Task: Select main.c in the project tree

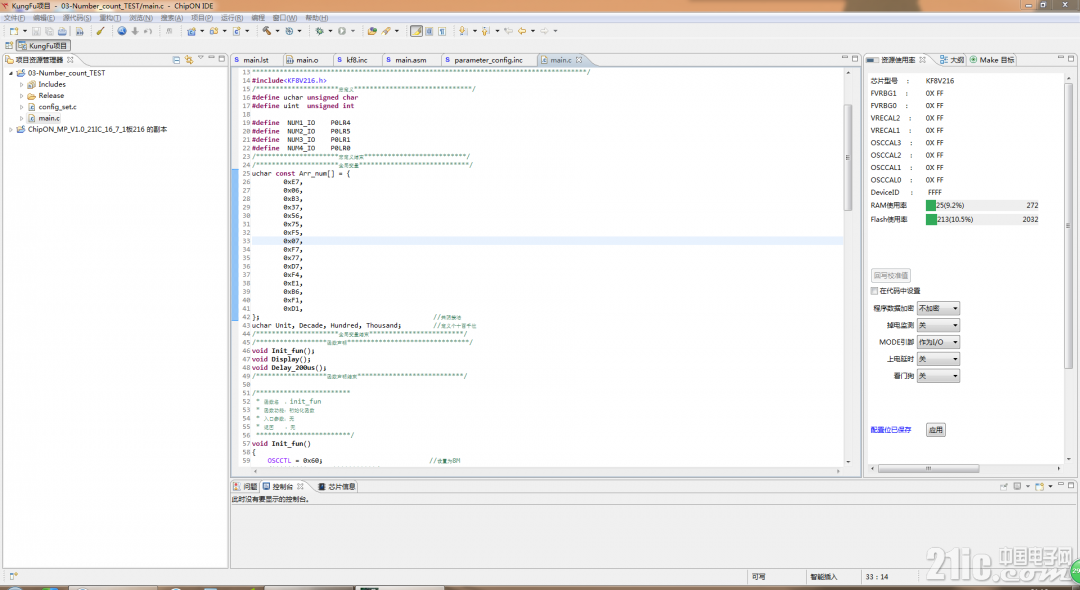Action: (48, 118)
